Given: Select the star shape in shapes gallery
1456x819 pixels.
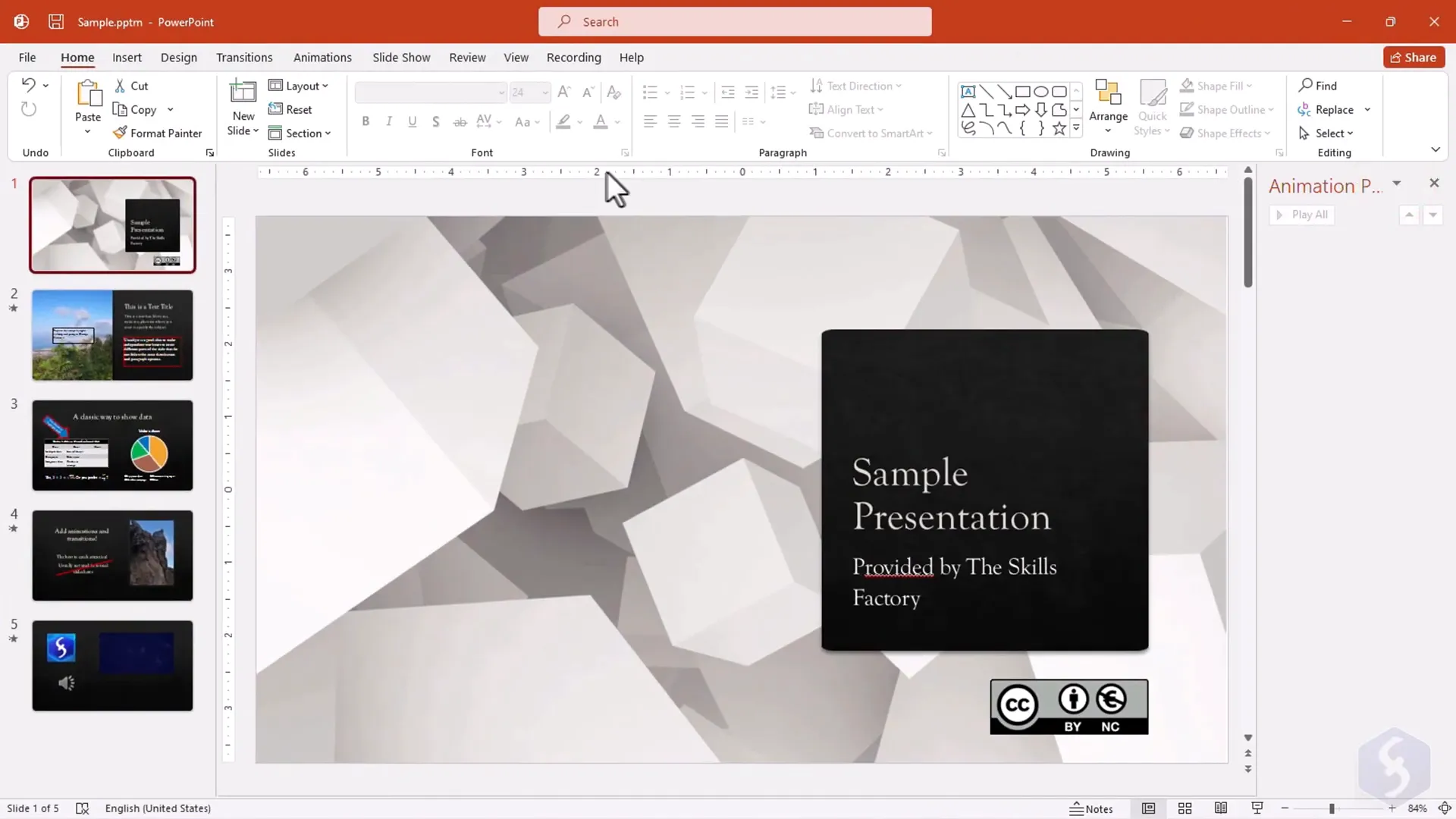Looking at the screenshot, I should (1059, 128).
